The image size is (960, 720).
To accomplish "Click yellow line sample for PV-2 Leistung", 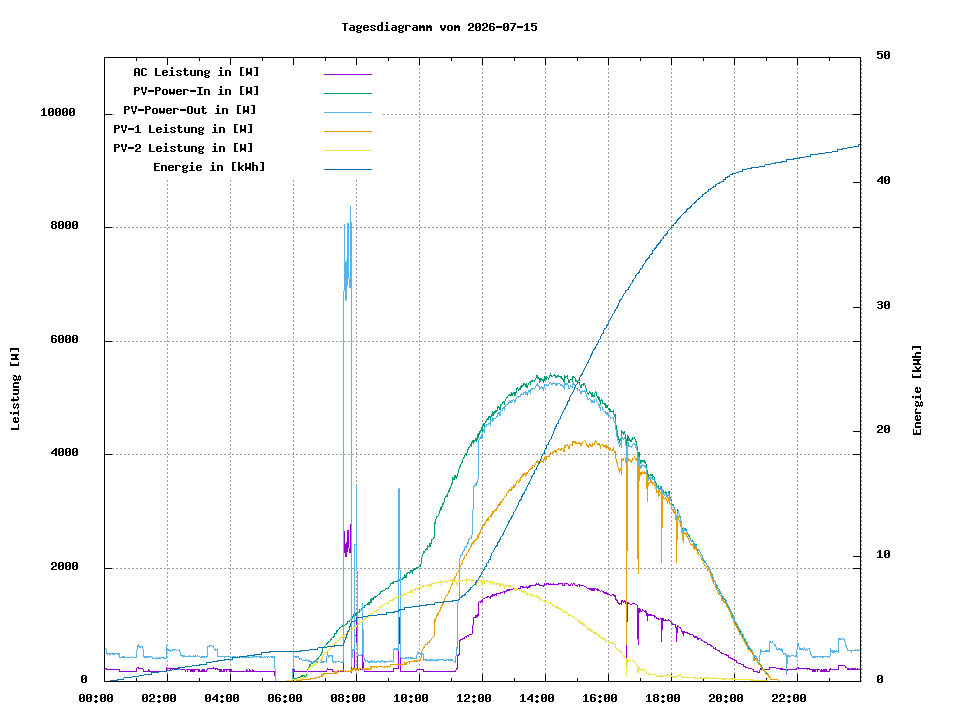I will pos(348,150).
